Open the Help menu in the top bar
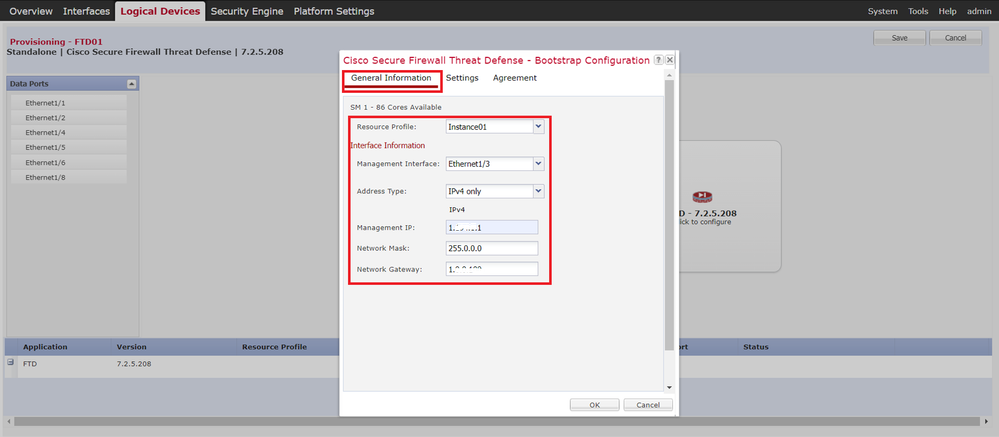 pos(947,11)
